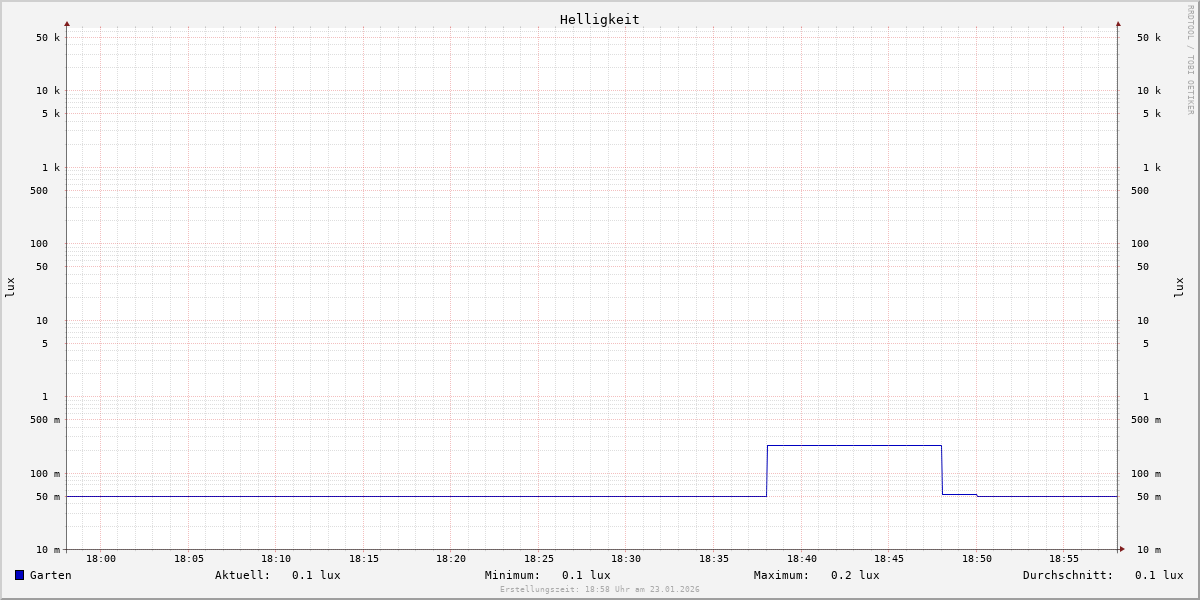This screenshot has width=1200, height=600.
Task: Click the 18:25 time axis label
Action: [539, 559]
